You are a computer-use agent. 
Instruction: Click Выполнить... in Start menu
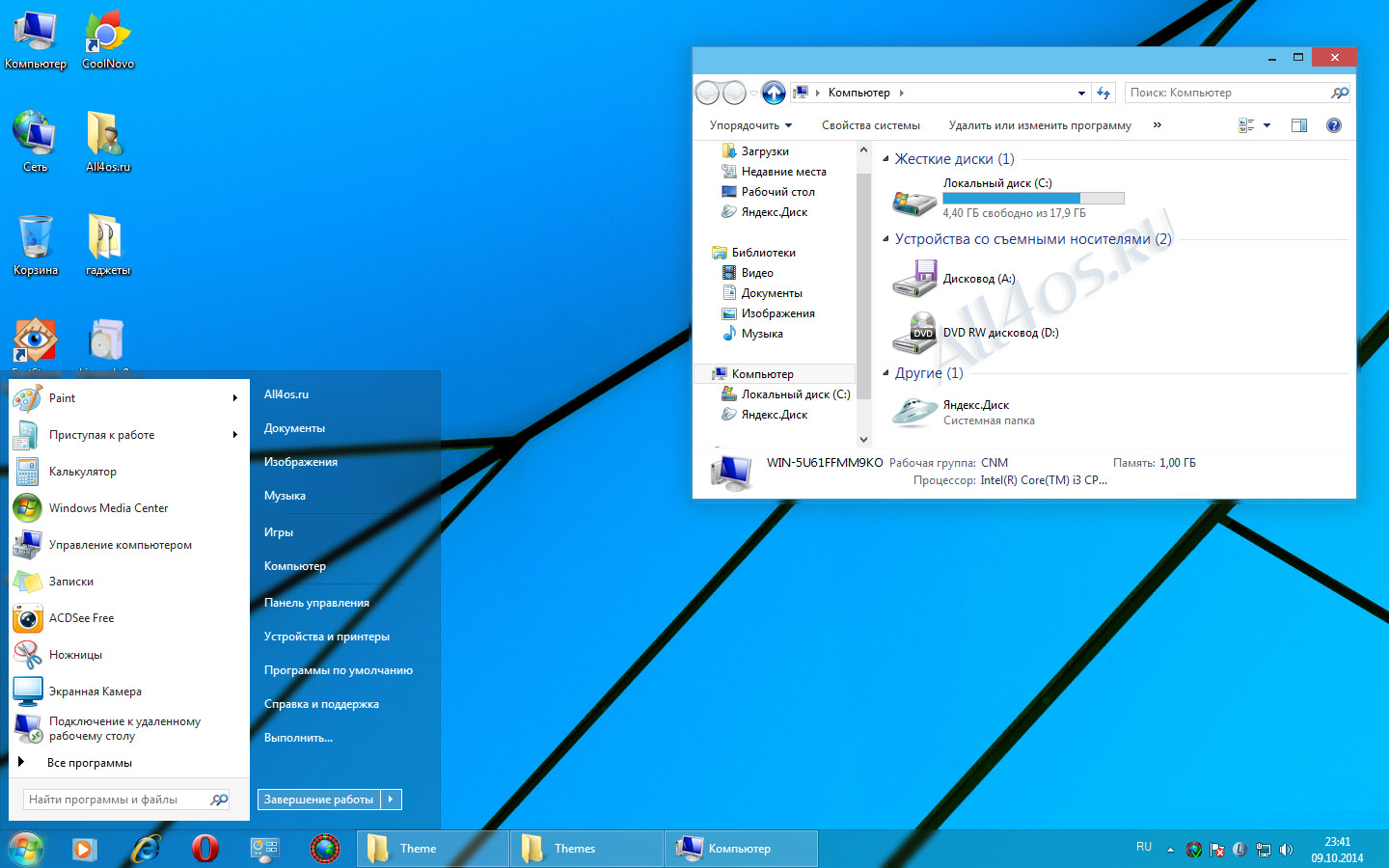pos(298,738)
